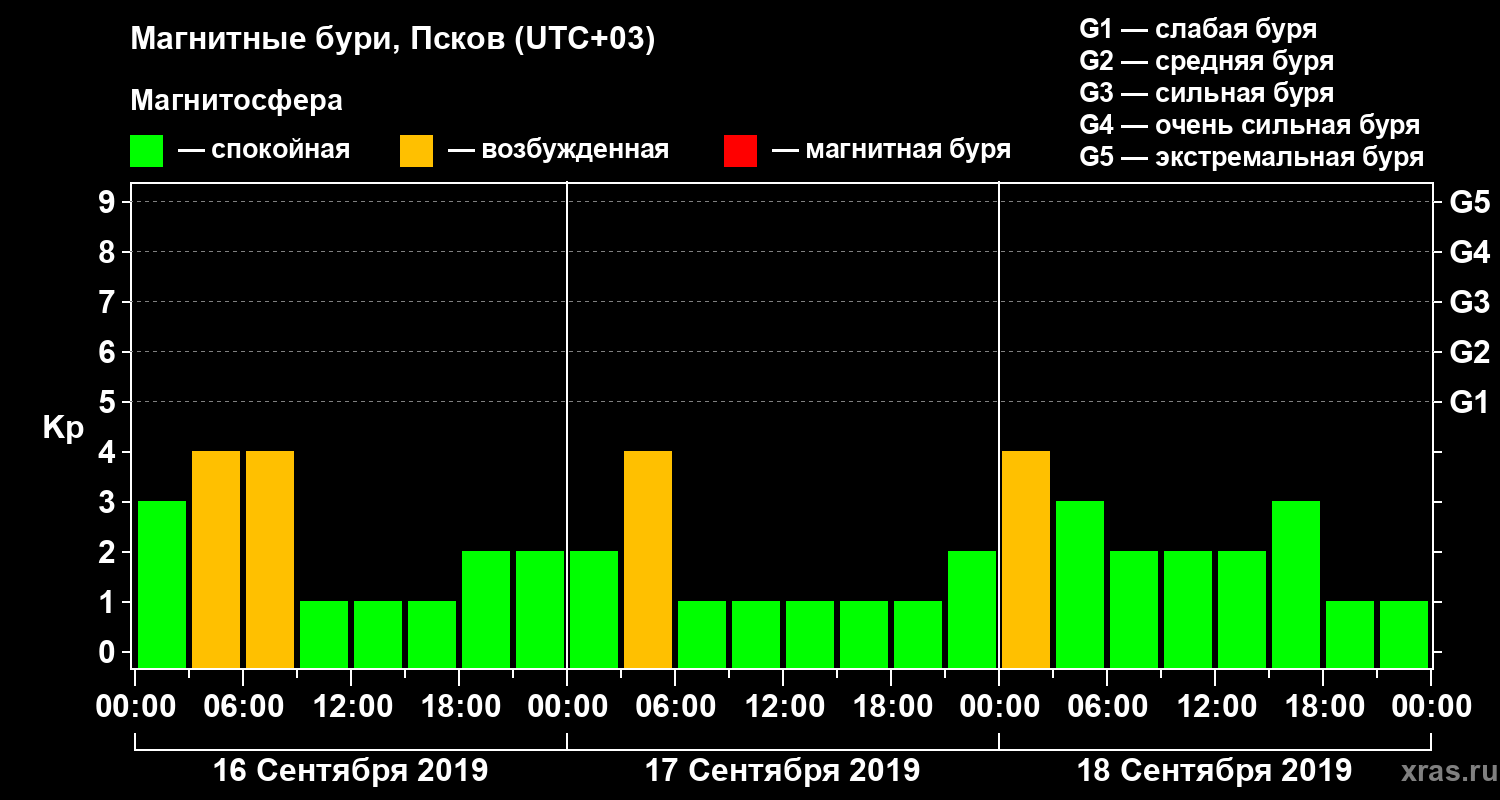Click the red 'магнитная буря' legend swatch
The height and width of the screenshot is (800, 1500).
(740, 151)
